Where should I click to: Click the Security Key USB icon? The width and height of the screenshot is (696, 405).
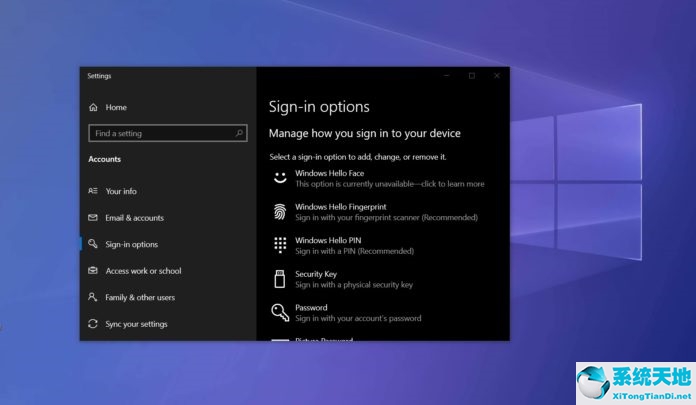(280, 279)
